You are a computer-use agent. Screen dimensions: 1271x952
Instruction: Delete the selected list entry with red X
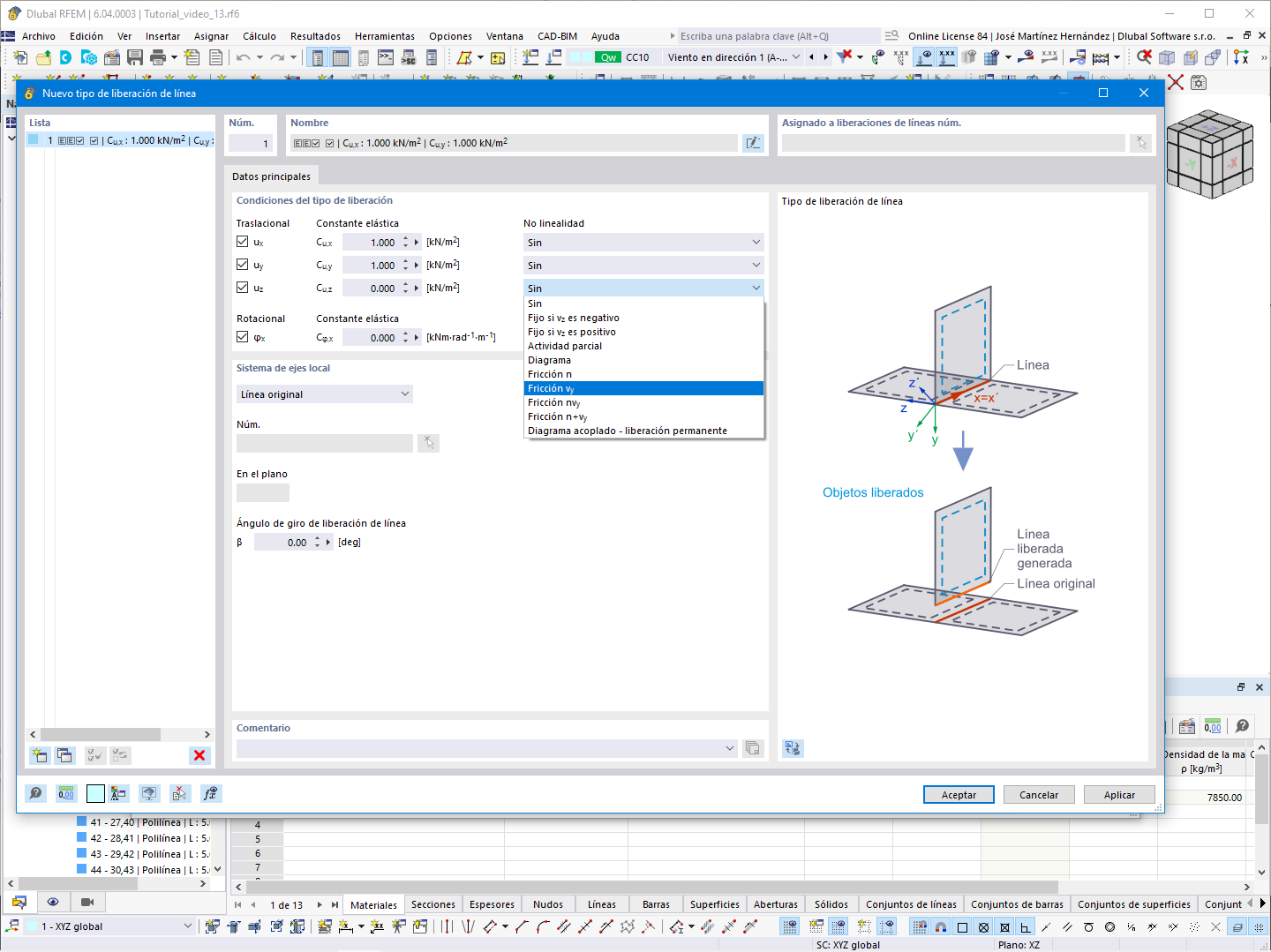[199, 755]
